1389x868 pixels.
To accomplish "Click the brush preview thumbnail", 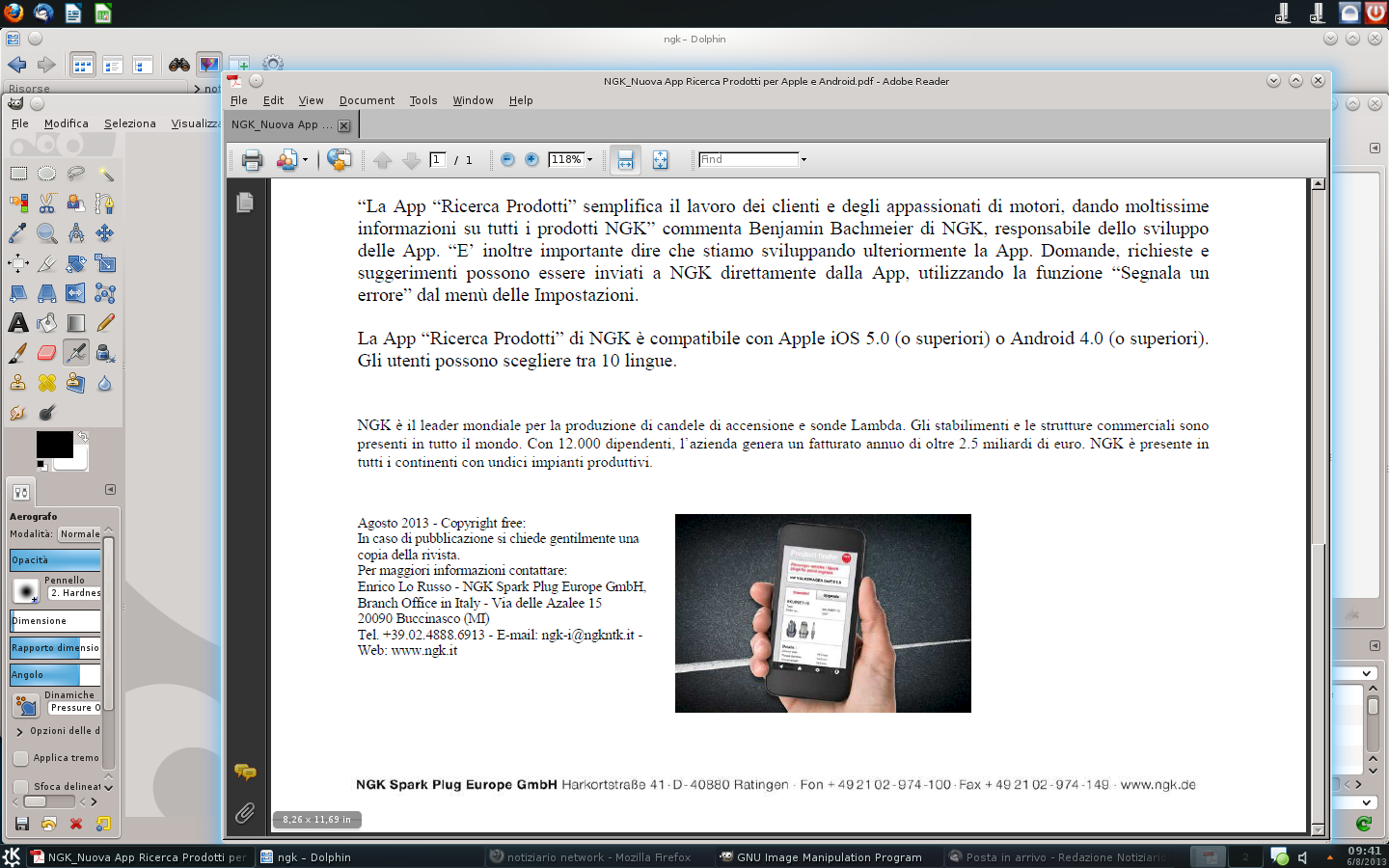I will (x=26, y=590).
